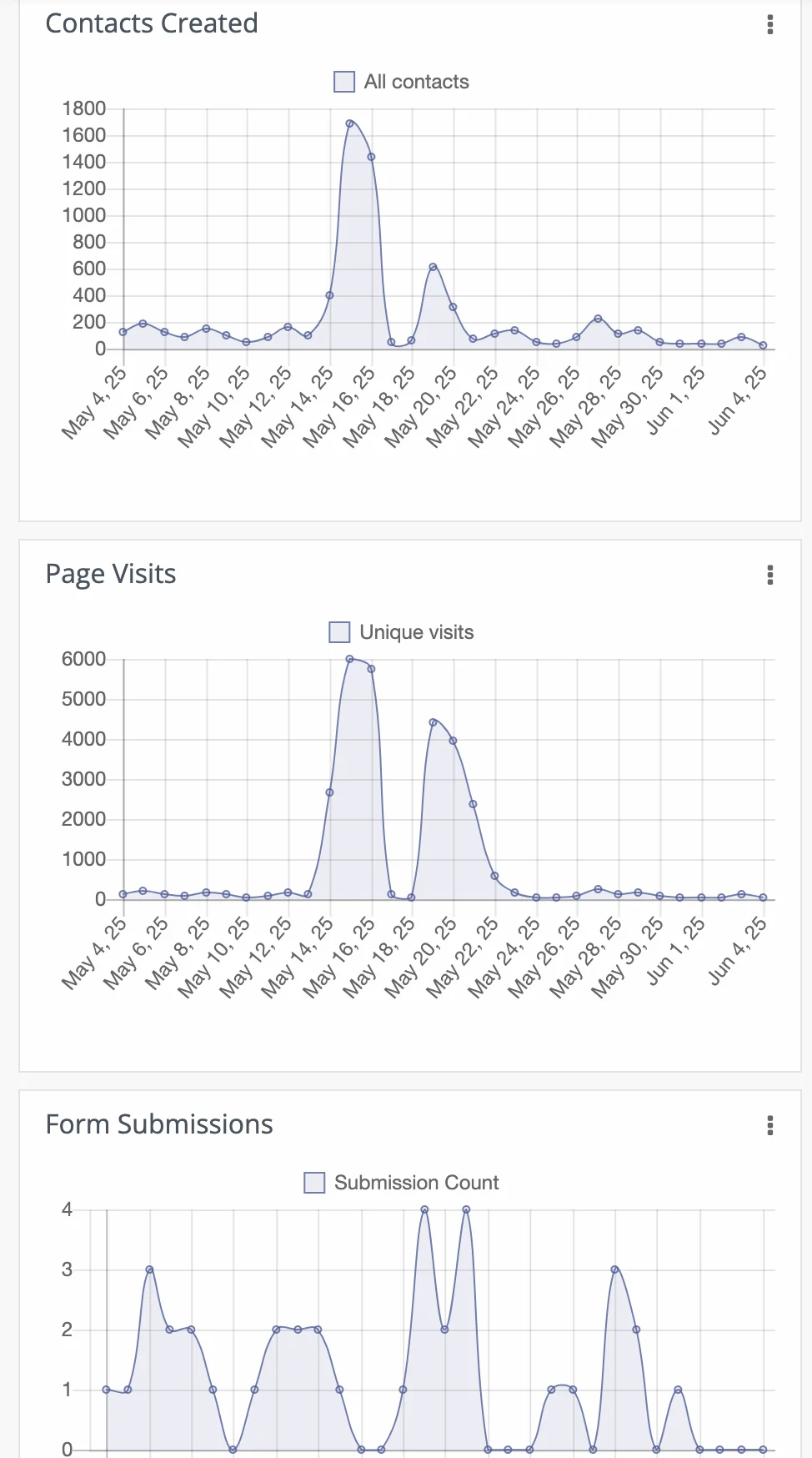
Task: Toggle the All contacts legend box
Action: (344, 82)
